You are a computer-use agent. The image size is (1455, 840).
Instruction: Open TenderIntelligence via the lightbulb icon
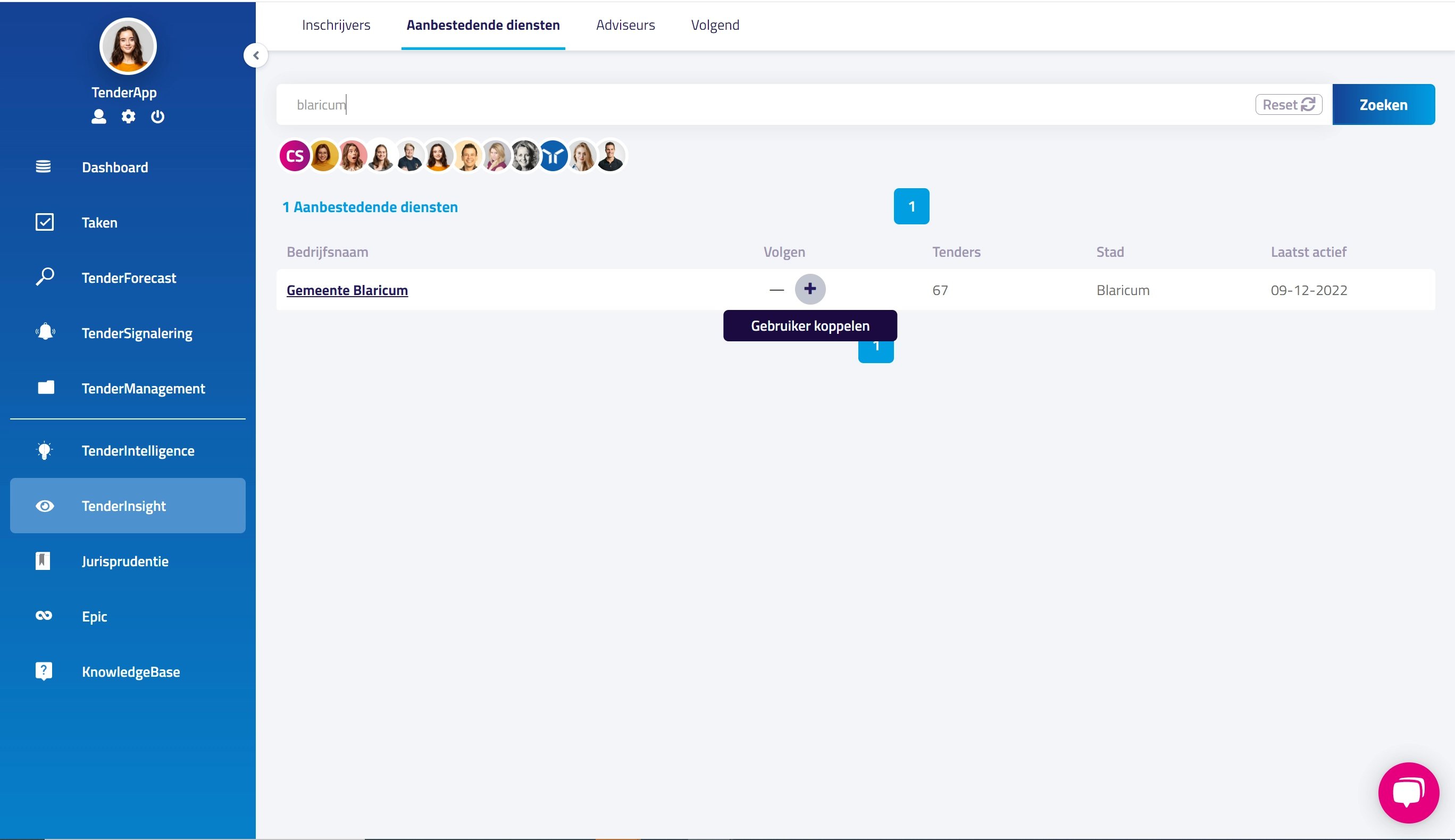pos(45,450)
